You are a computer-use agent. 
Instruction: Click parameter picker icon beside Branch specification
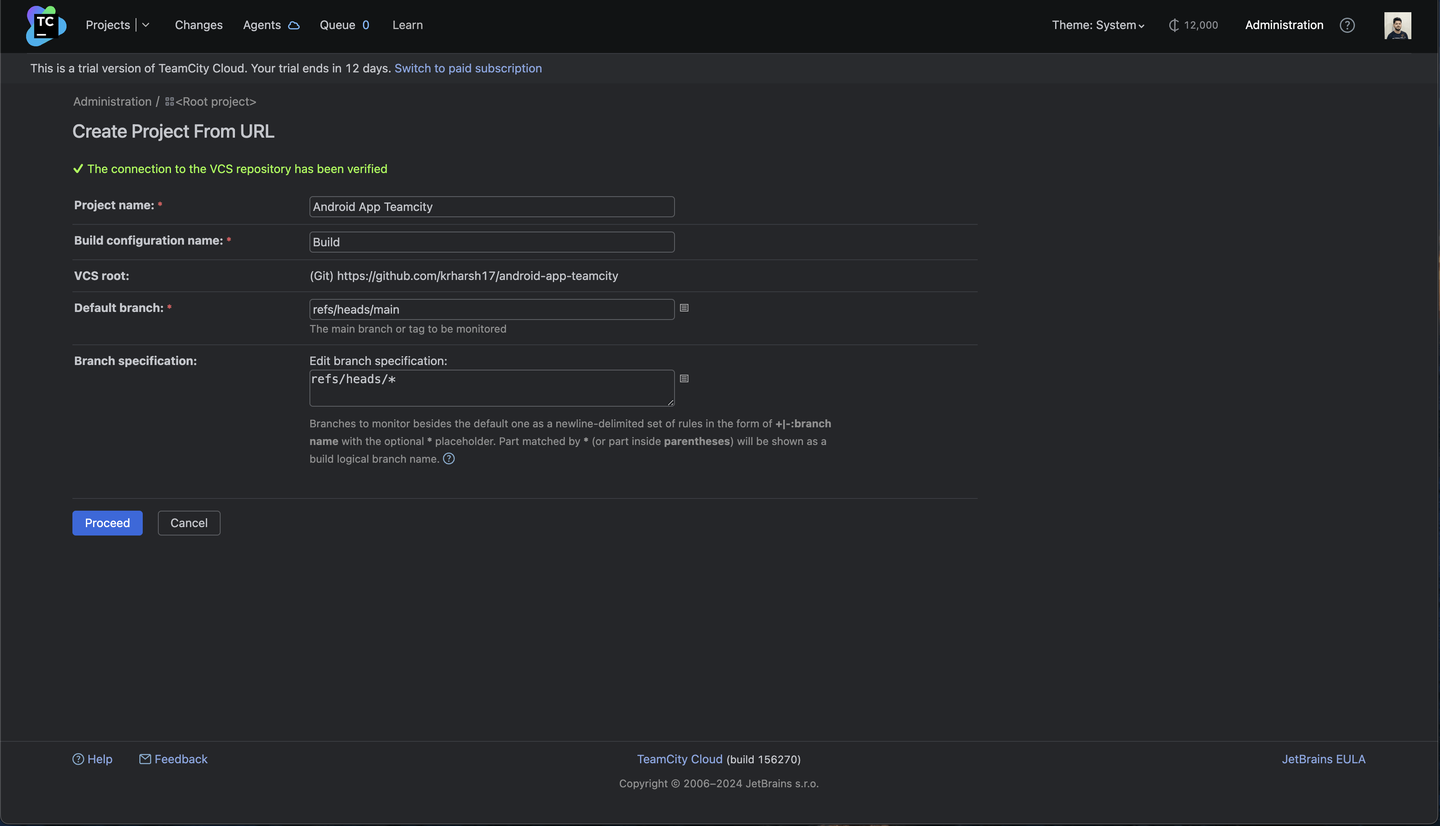(684, 379)
